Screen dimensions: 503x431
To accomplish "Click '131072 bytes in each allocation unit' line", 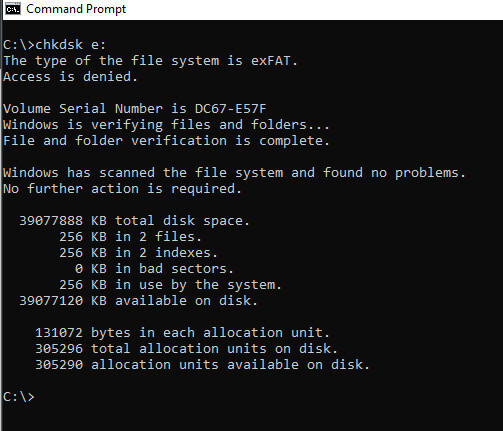I will click(x=182, y=333).
